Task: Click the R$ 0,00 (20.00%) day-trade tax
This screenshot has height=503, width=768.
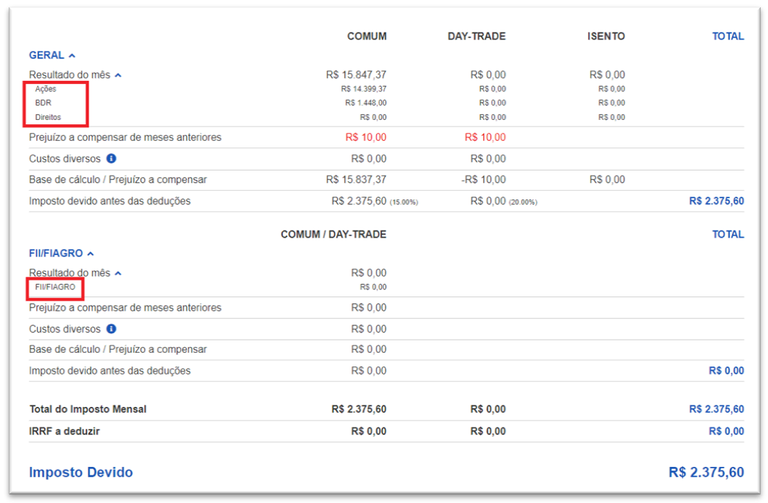Action: click(504, 201)
